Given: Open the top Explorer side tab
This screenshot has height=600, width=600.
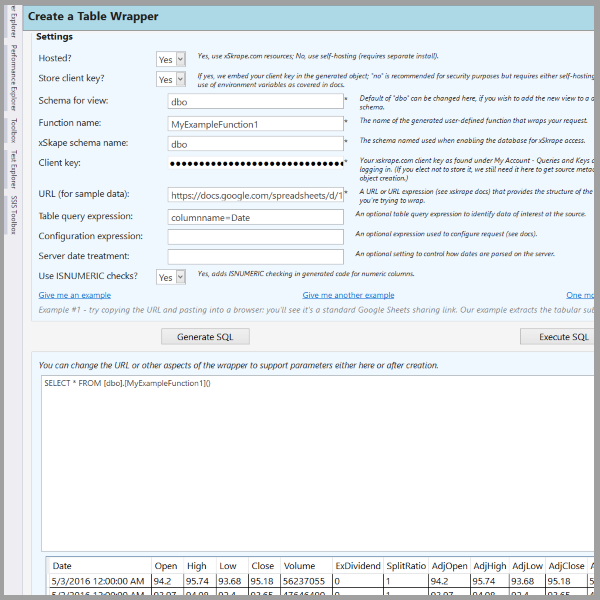Looking at the screenshot, I should pyautogui.click(x=13, y=22).
